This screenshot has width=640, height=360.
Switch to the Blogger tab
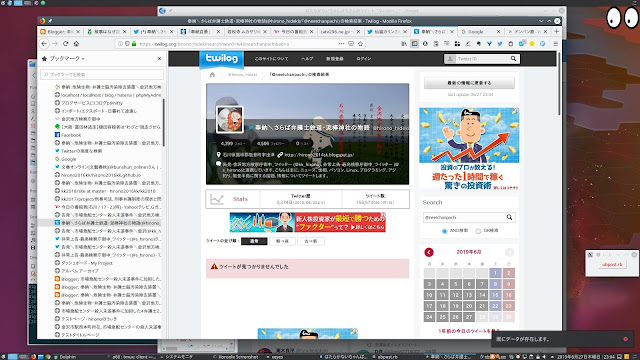coord(60,31)
